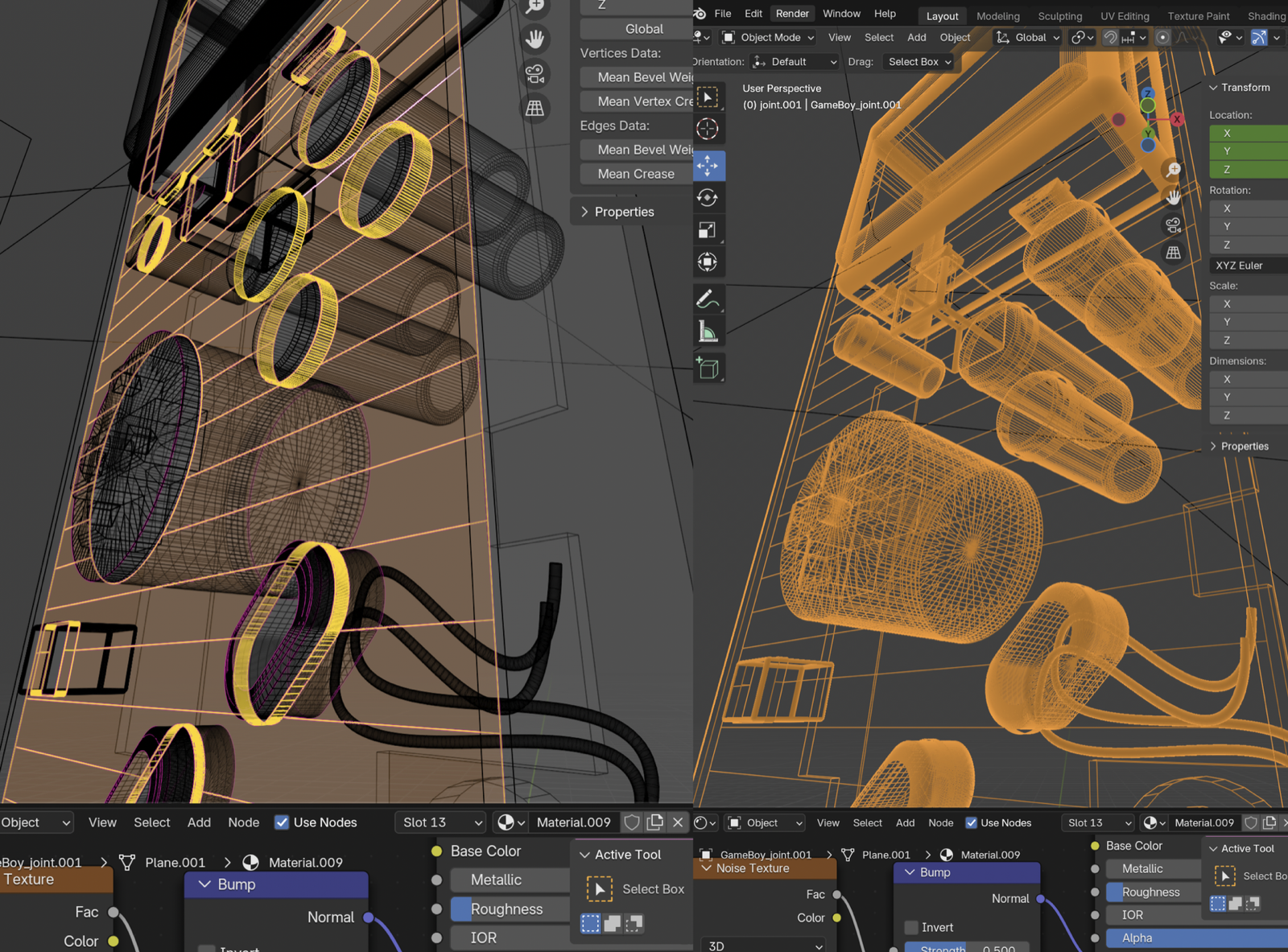
Task: Collapse Transform panel in right window sidebar
Action: pos(1240,88)
